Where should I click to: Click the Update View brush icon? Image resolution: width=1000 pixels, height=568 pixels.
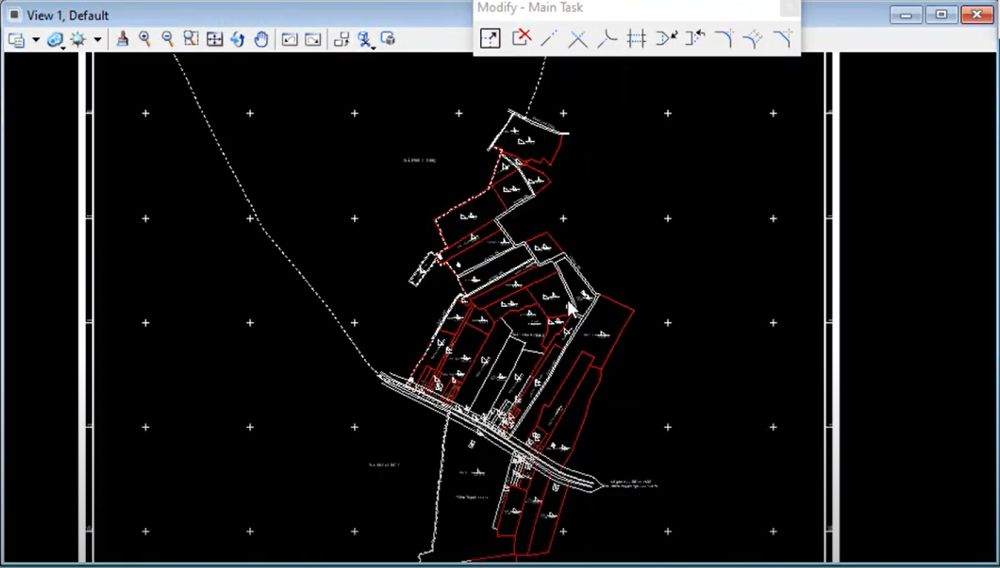pos(122,40)
